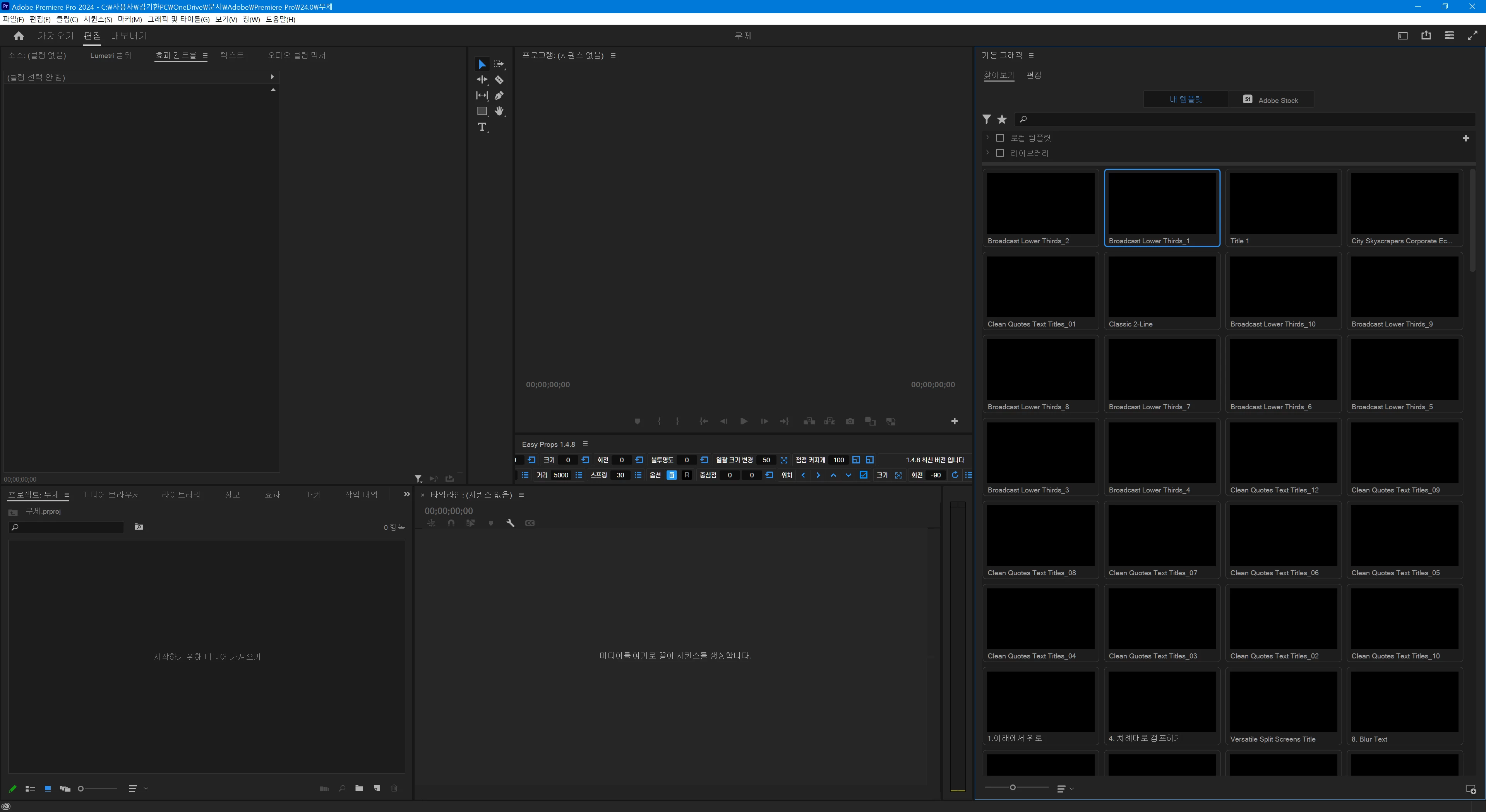Select the Pen tool
Image resolution: width=1486 pixels, height=812 pixels.
499,95
